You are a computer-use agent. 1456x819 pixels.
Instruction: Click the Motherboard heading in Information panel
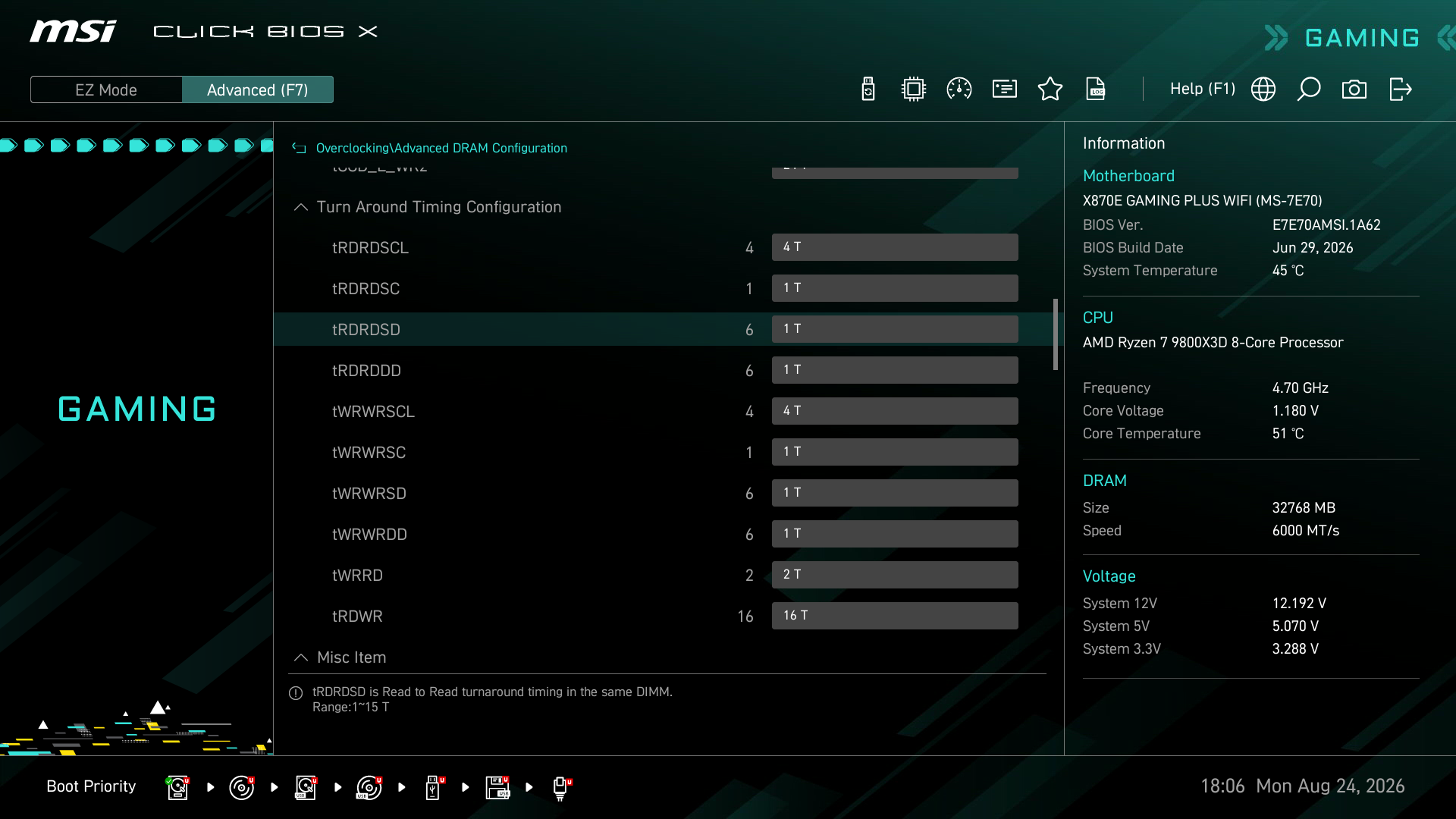coord(1128,176)
